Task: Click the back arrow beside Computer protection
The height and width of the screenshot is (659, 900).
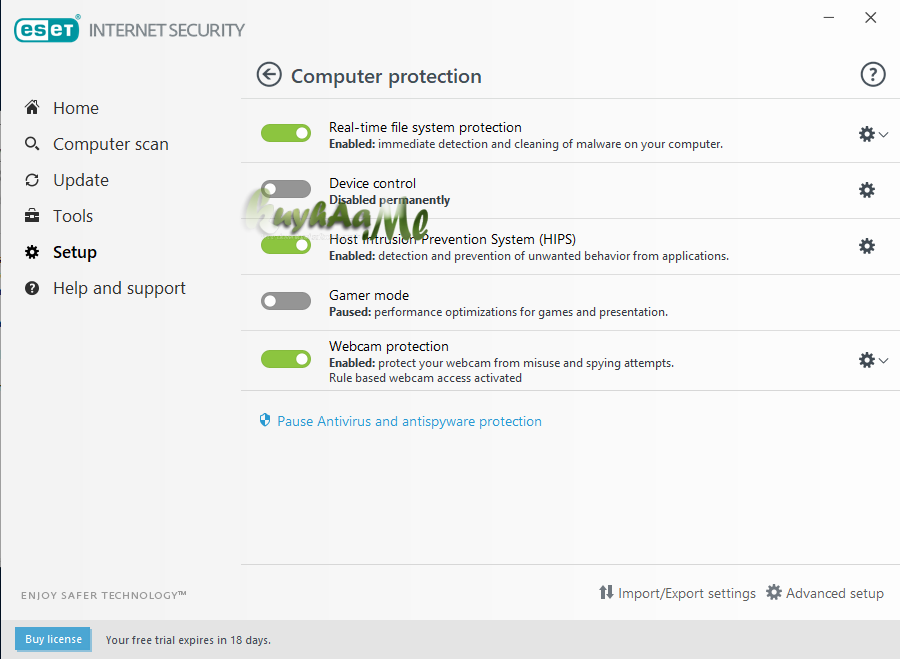Action: (x=269, y=75)
